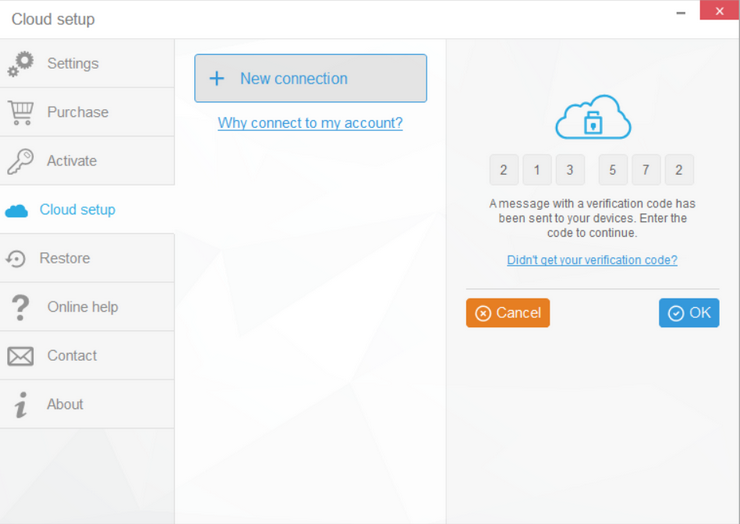This screenshot has height=524, width=740.
Task: Select the fourth code digit box showing 5
Action: tap(613, 170)
